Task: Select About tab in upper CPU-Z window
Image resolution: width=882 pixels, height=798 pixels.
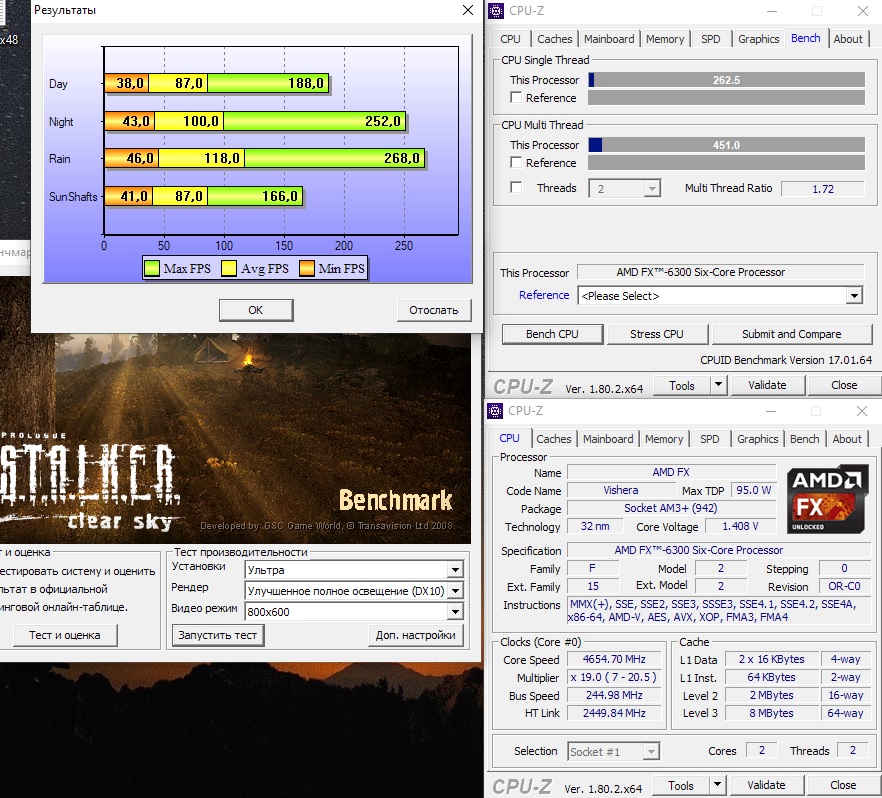Action: tap(848, 39)
